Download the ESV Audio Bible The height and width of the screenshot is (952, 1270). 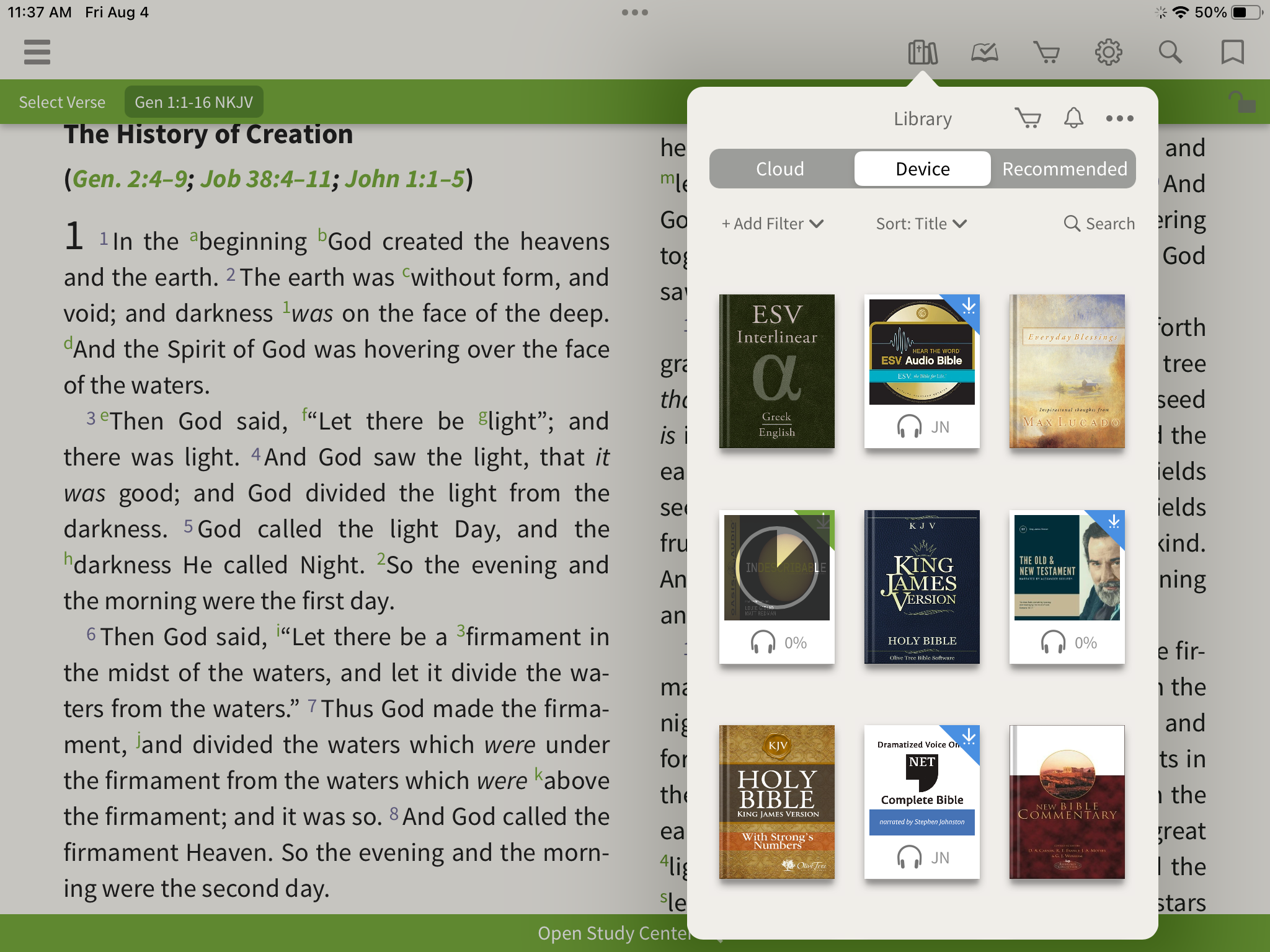tap(969, 306)
